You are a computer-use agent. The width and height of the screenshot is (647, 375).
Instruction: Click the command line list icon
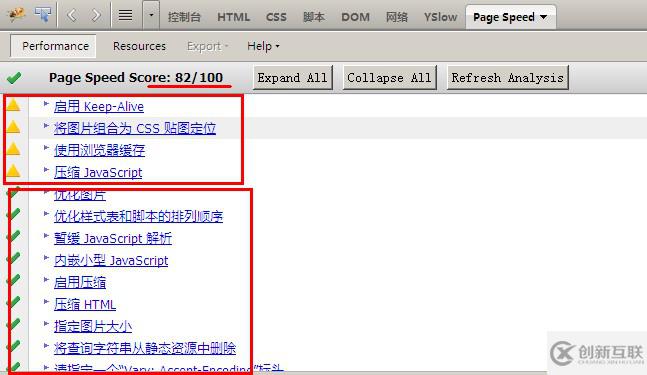pos(125,16)
